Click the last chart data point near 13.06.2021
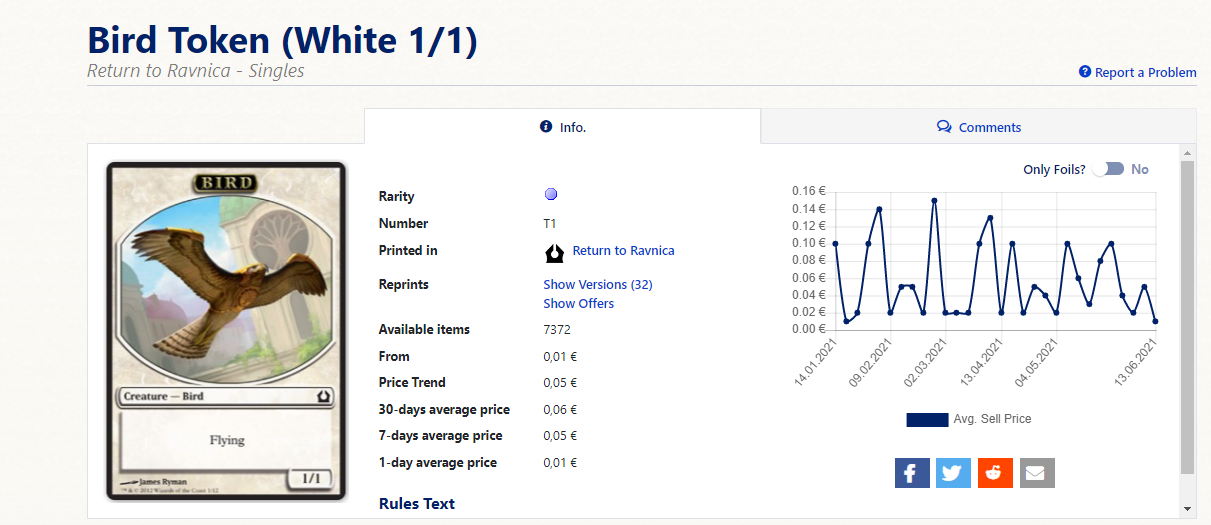 pos(1155,321)
